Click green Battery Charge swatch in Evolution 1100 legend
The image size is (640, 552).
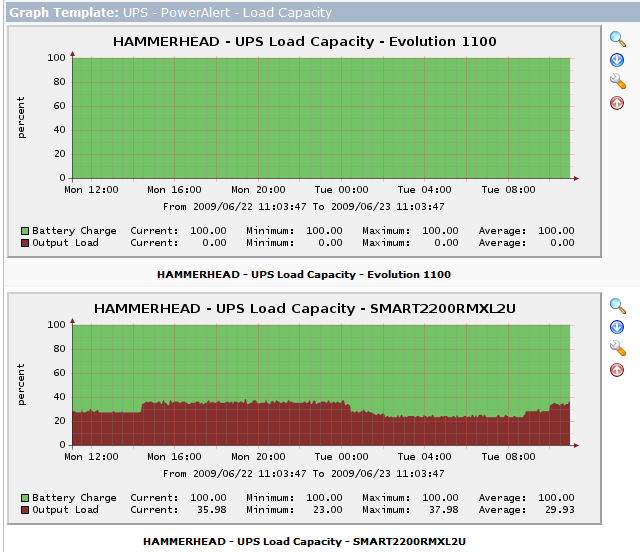click(x=25, y=231)
